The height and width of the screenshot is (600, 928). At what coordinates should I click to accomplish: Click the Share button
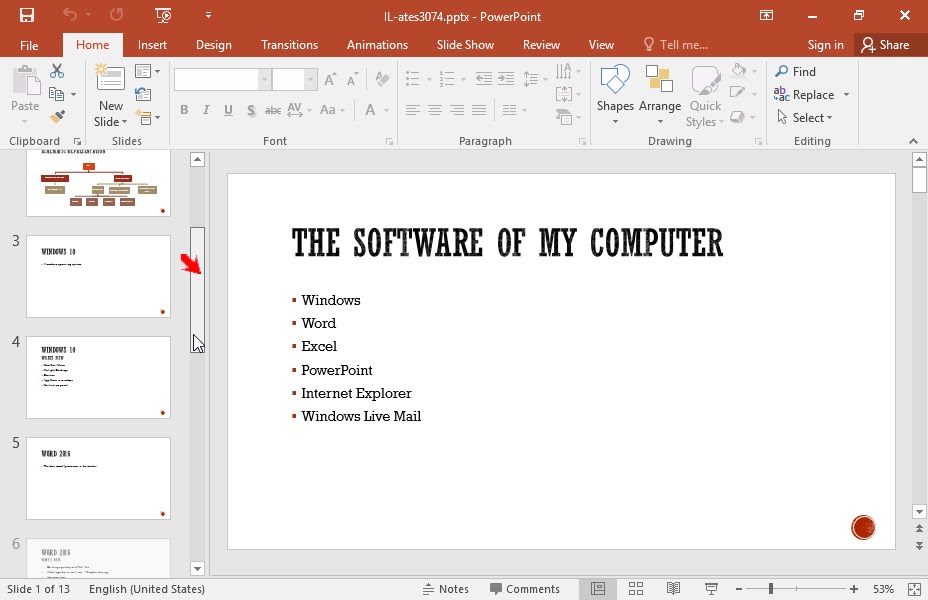coord(886,45)
